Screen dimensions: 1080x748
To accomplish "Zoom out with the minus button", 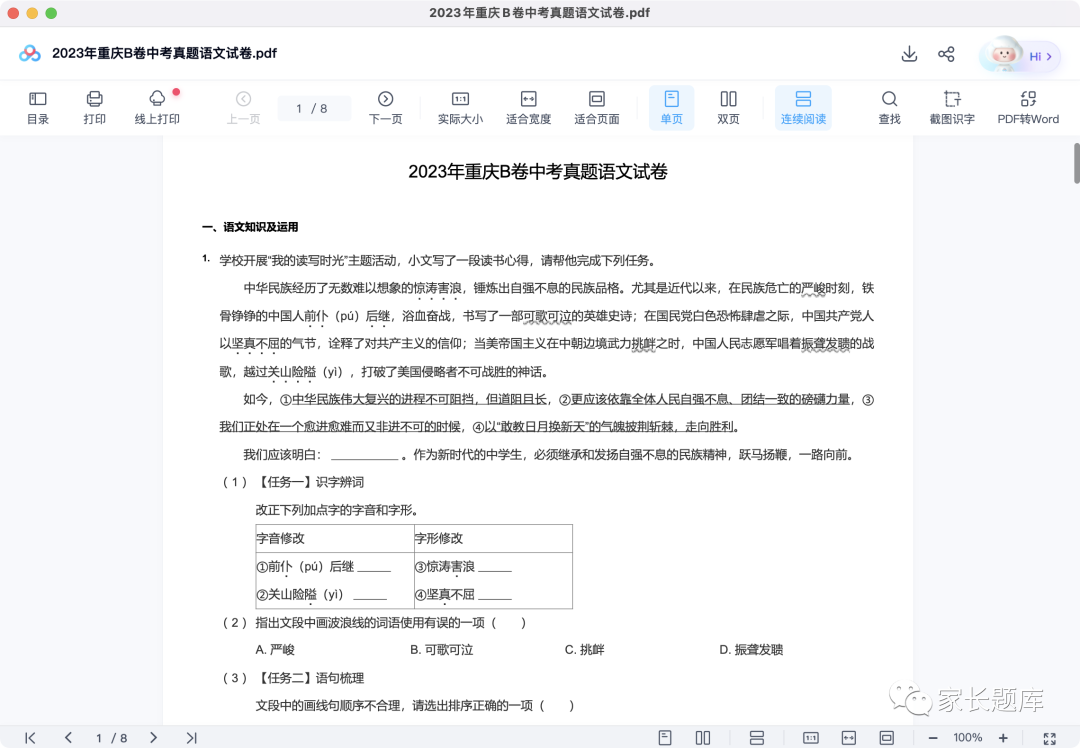I will point(933,738).
